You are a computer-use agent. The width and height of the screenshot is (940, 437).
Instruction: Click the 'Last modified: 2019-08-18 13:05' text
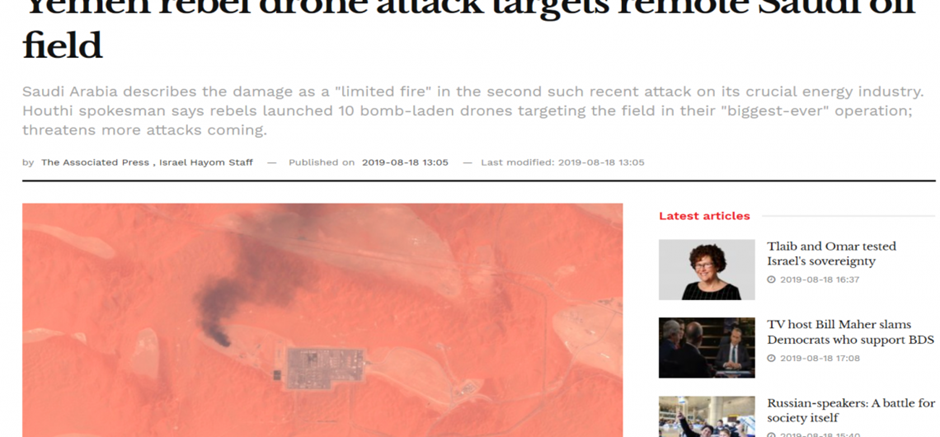pyautogui.click(x=562, y=162)
